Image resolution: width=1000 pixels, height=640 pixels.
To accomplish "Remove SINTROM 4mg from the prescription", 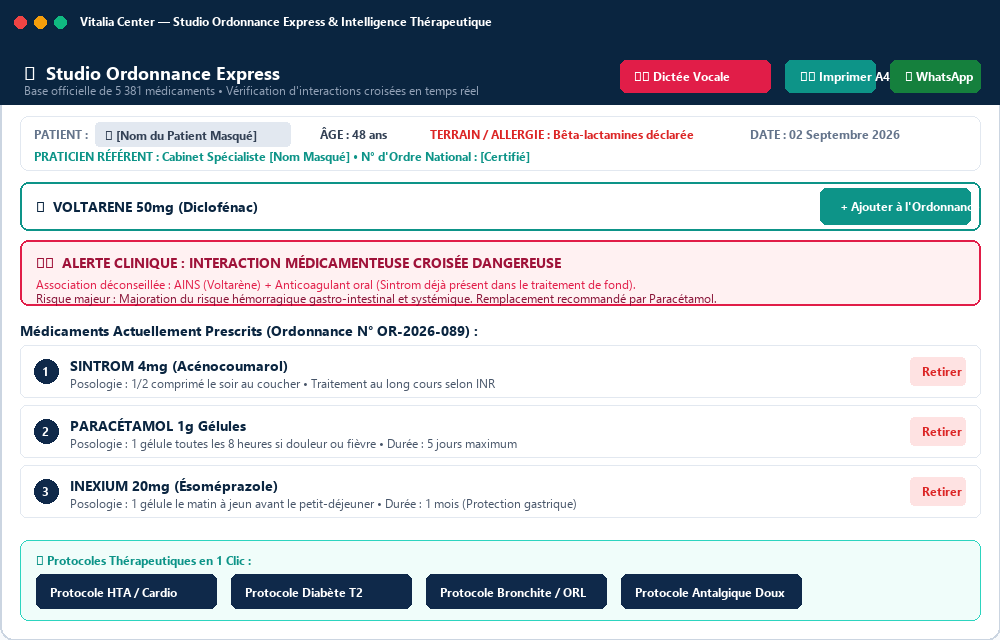I will tap(938, 372).
